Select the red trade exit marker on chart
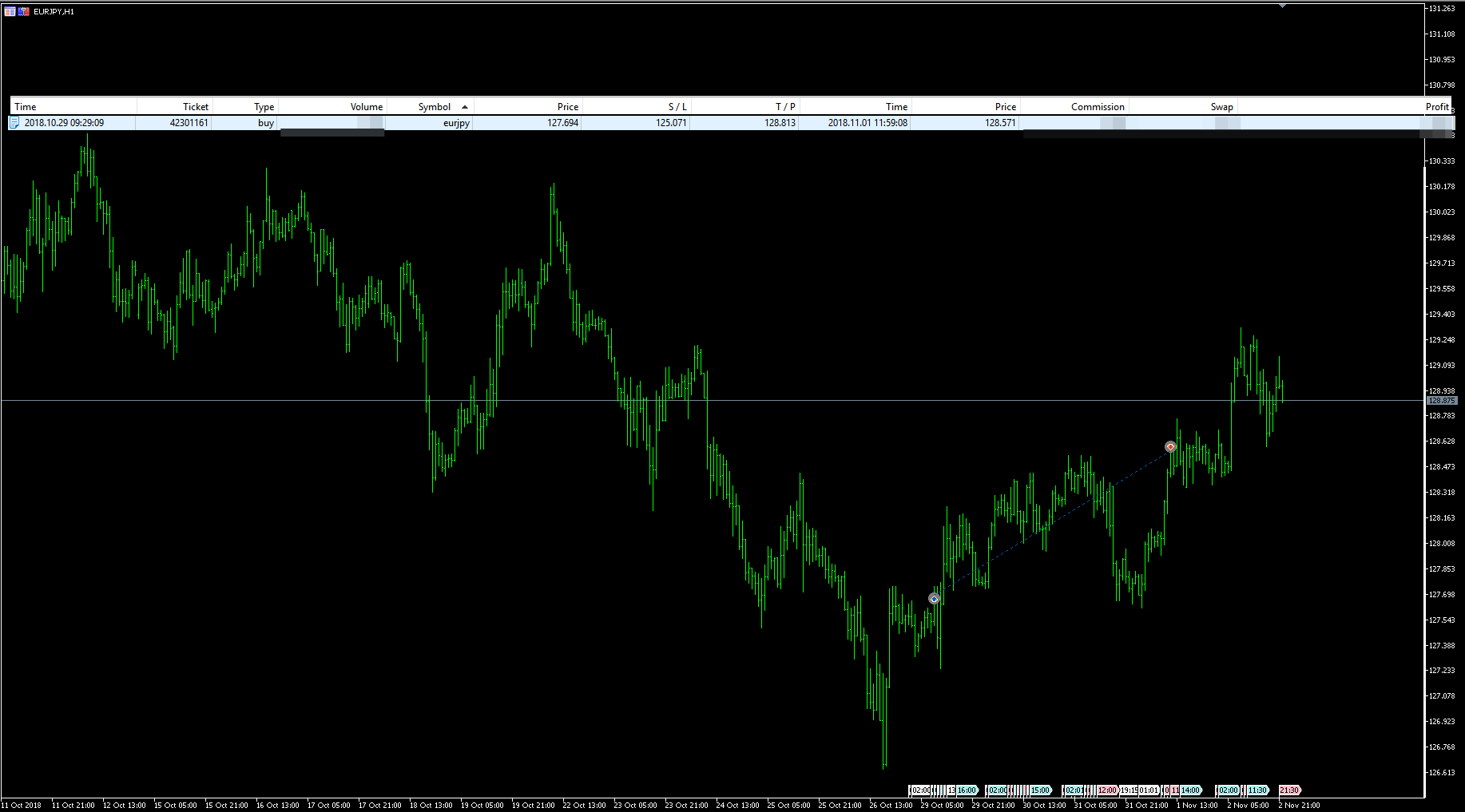Viewport: 1465px width, 812px height. coord(1170,447)
